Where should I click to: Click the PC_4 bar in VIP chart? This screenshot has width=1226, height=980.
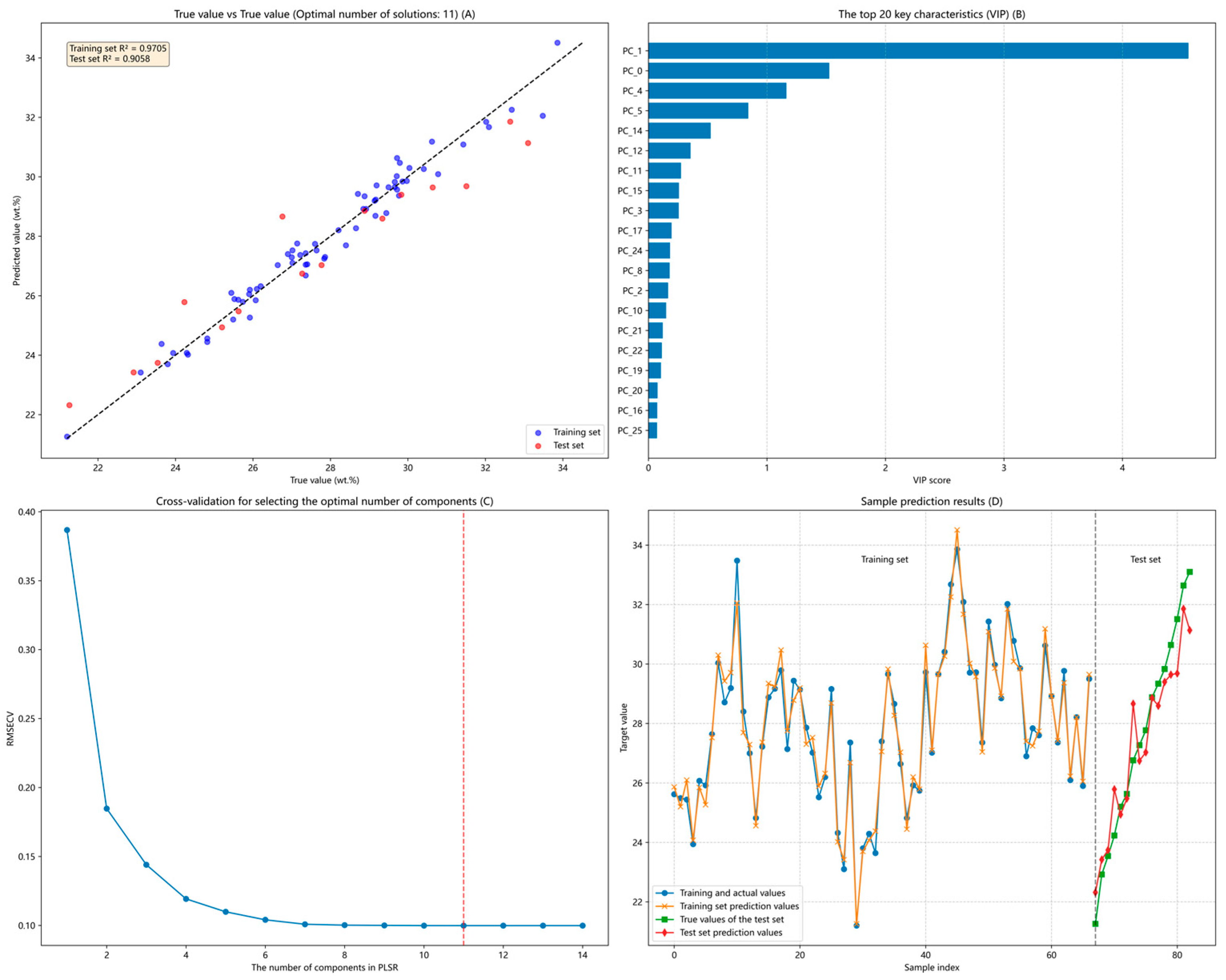717,90
